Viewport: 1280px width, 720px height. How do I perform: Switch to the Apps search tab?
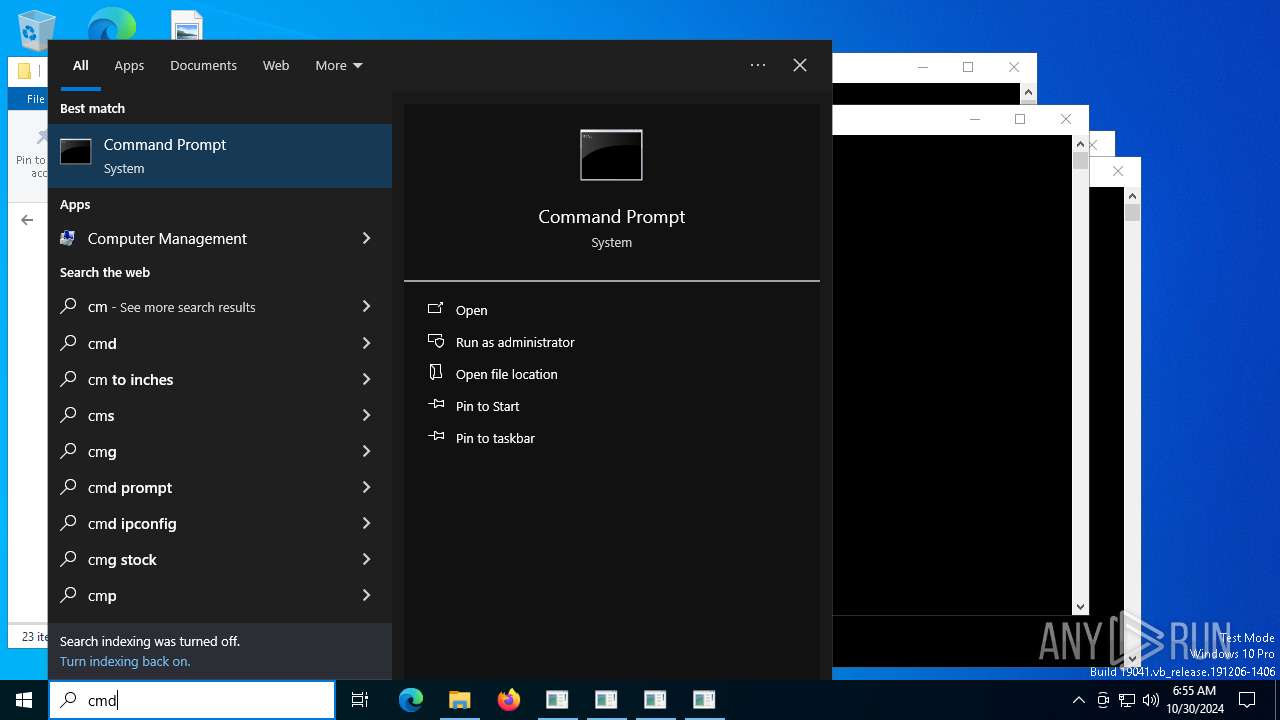click(129, 65)
